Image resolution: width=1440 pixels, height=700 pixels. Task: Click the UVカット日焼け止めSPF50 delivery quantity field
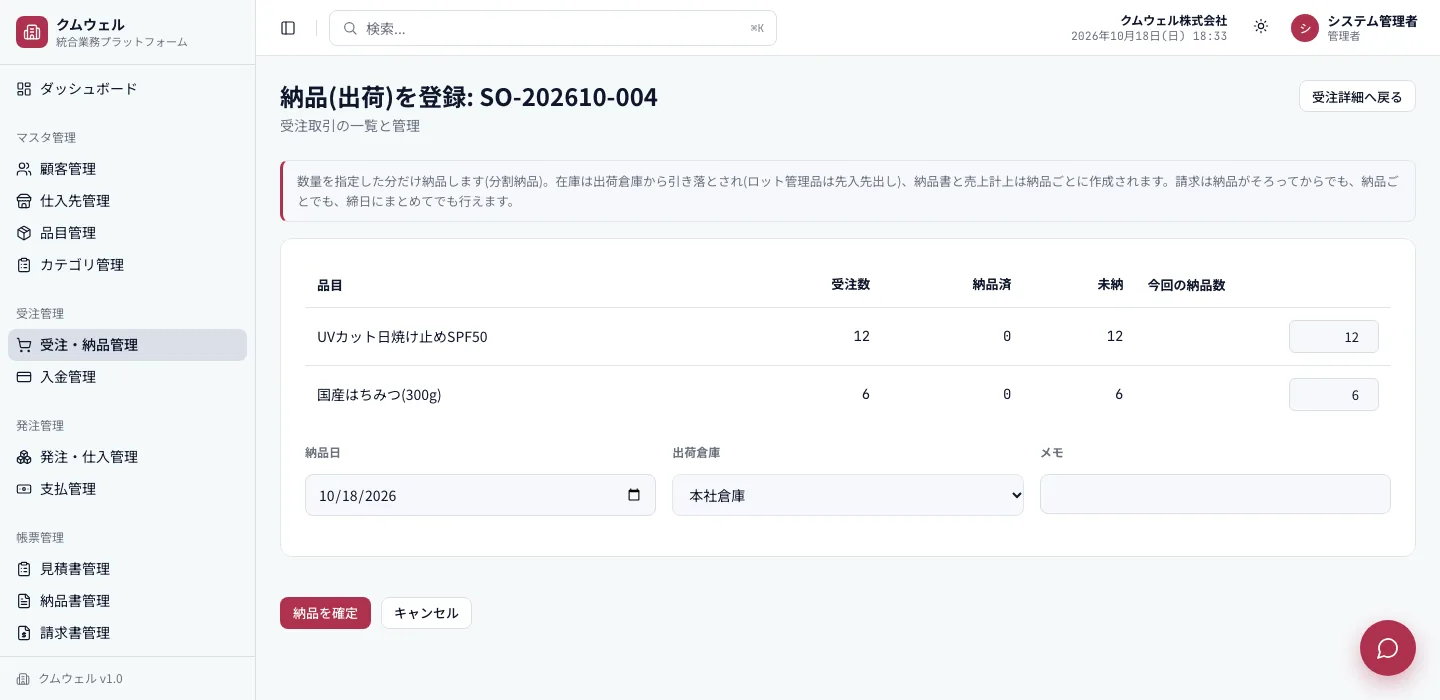tap(1334, 337)
